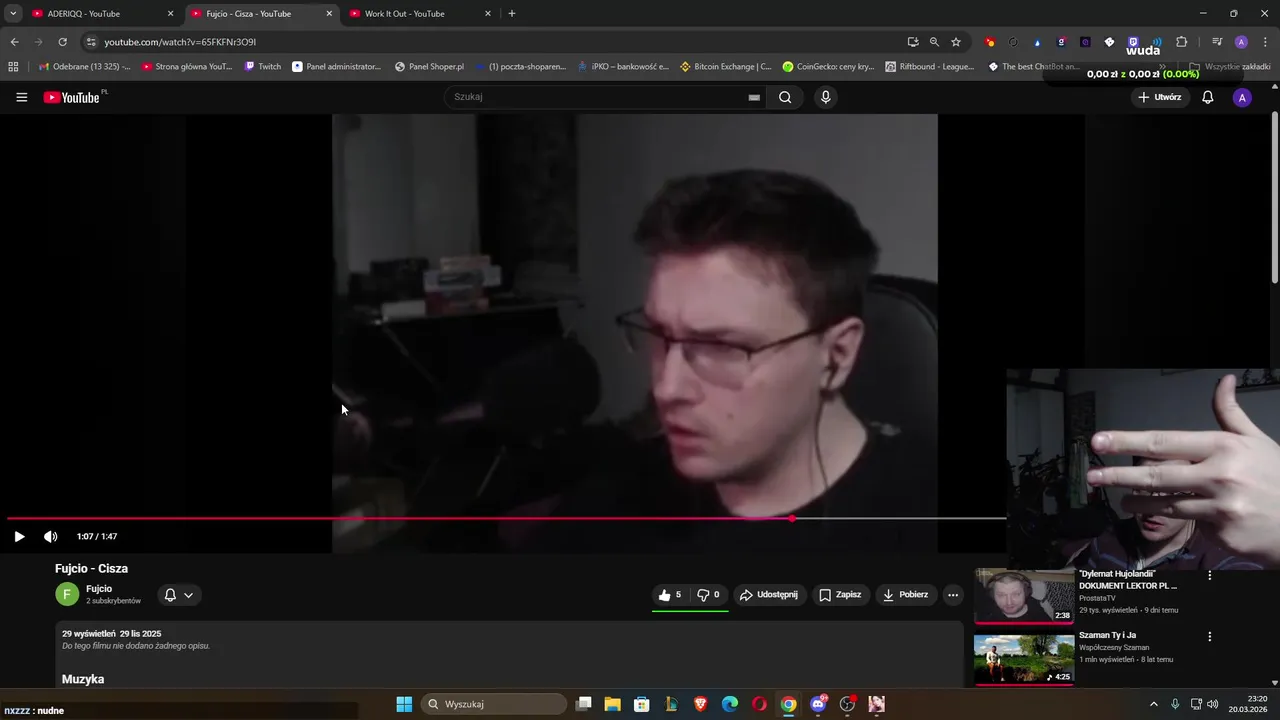The image size is (1280, 720).
Task: Open the Twitch extension icon
Action: point(1133,42)
